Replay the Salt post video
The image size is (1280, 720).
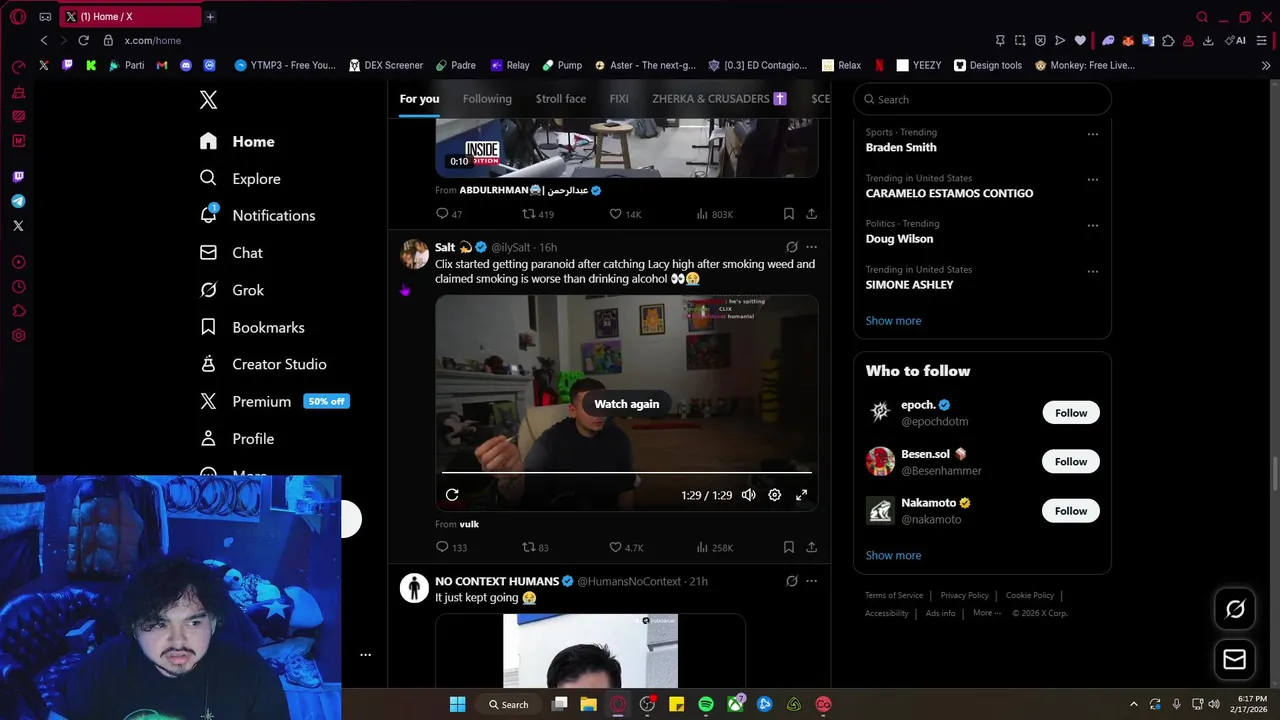click(452, 495)
